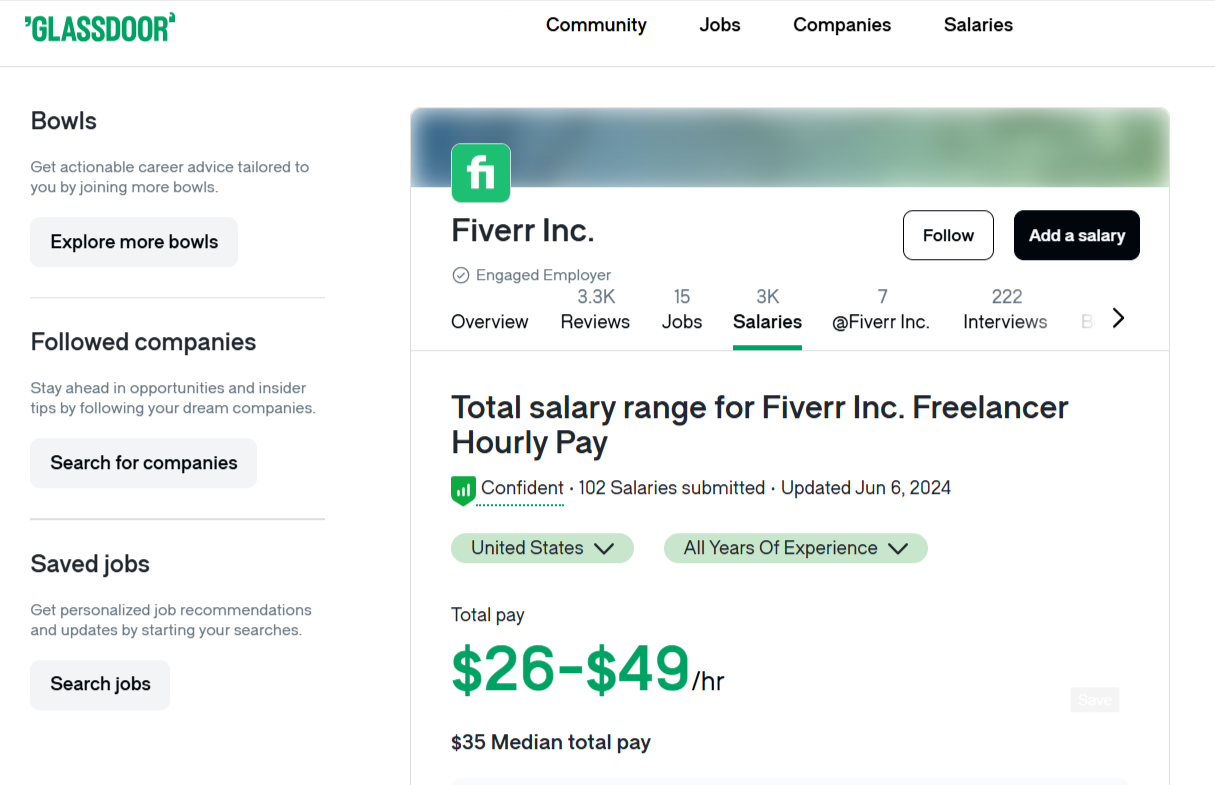This screenshot has height=785, width=1215.
Task: Click the Glassdoor logo
Action: point(97,27)
